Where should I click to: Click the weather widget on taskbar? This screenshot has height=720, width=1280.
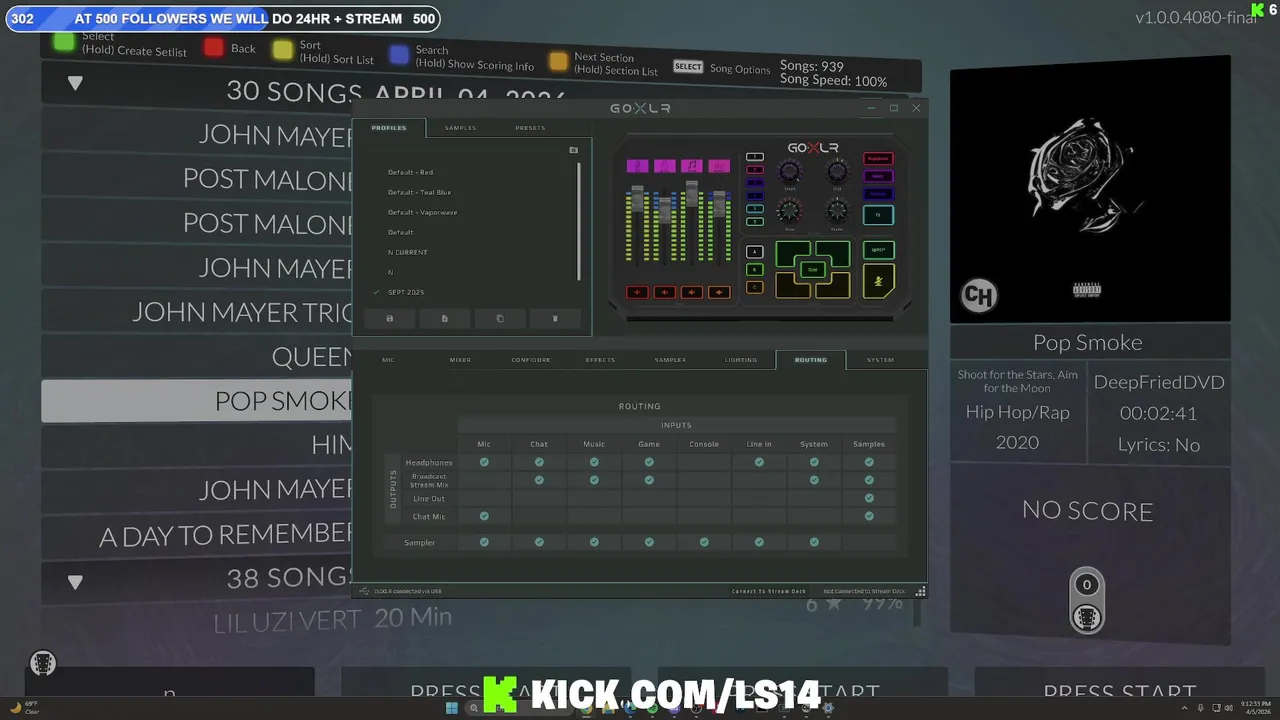point(24,708)
